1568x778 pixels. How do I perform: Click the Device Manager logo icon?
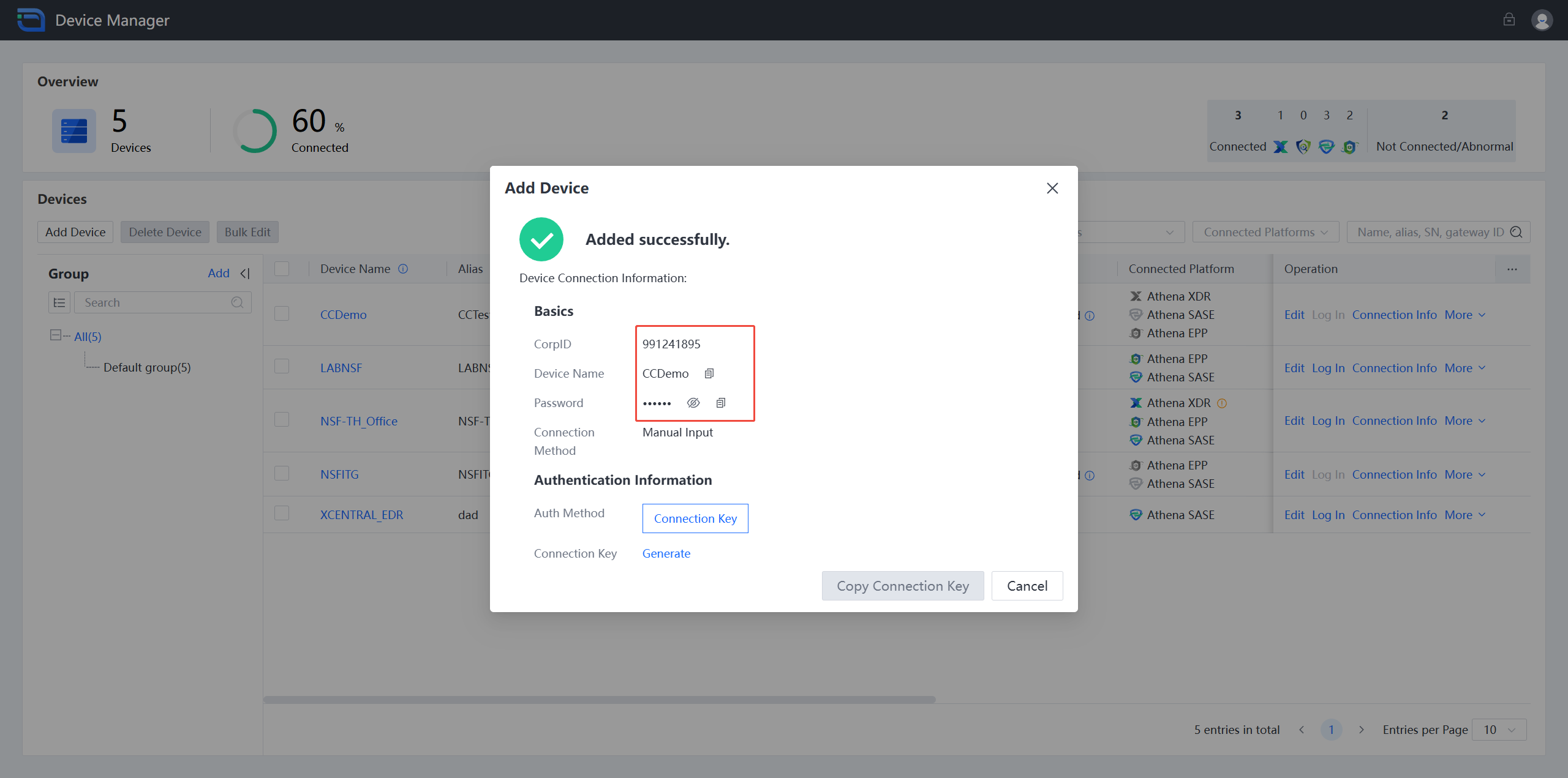coord(30,20)
